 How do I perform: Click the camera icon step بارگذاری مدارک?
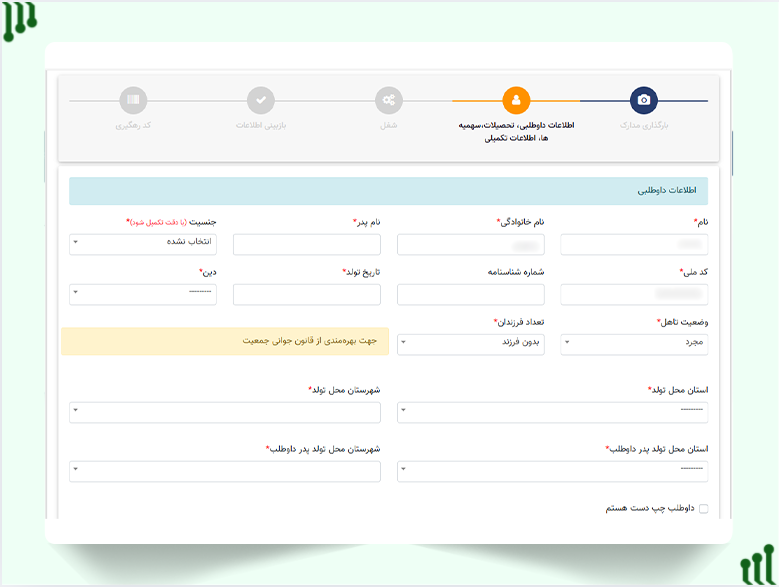pyautogui.click(x=643, y=100)
